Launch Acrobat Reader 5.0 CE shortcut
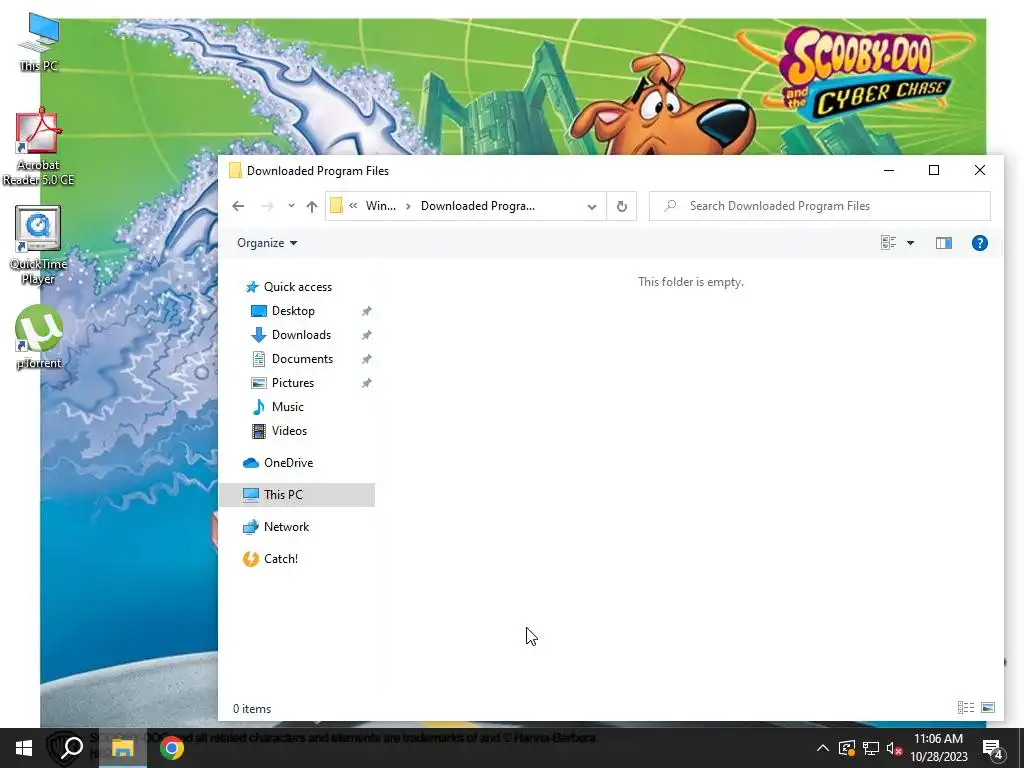Screen dimensions: 1024x768 39,147
